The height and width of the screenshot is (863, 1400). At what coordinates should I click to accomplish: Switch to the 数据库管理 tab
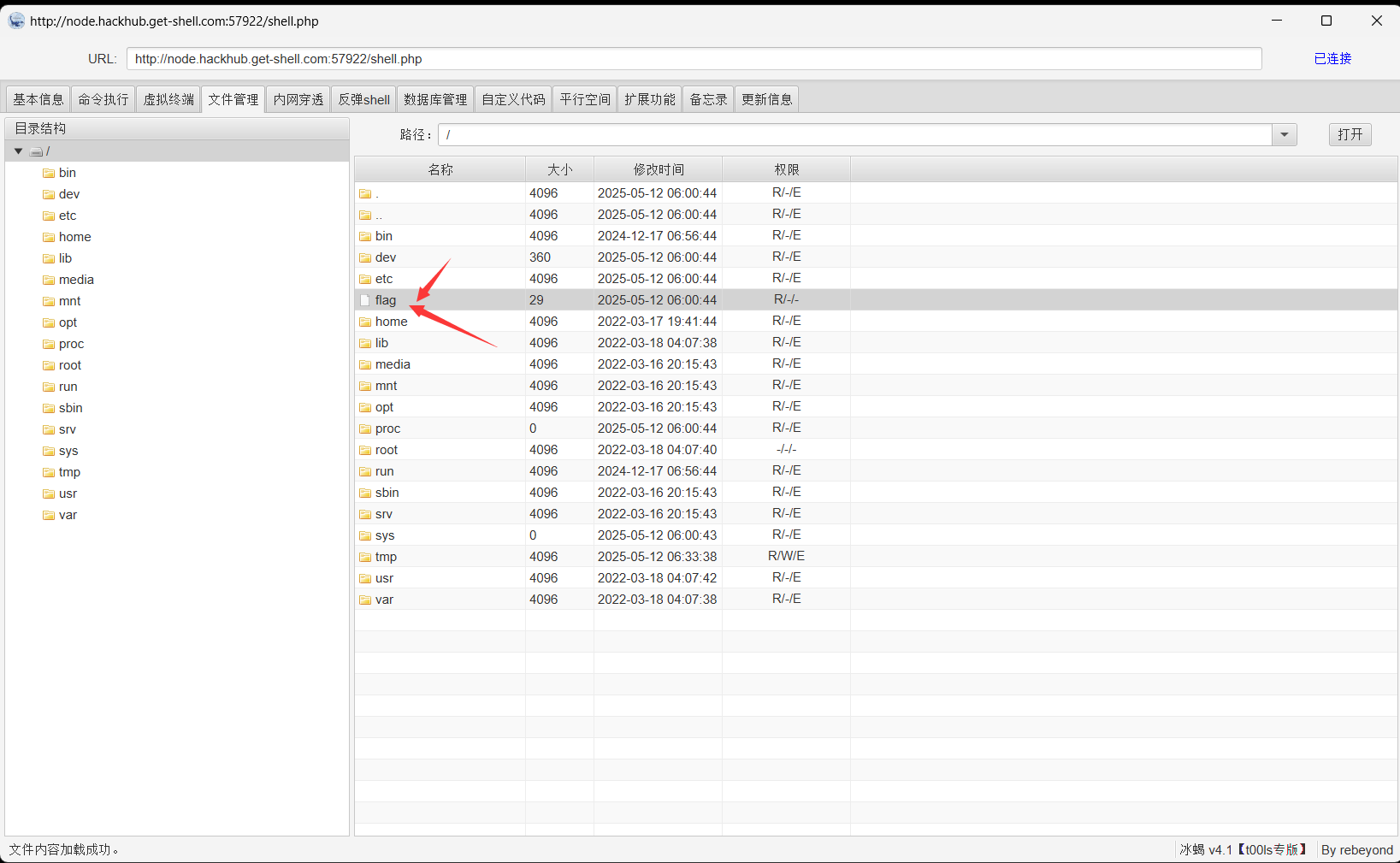pos(435,99)
